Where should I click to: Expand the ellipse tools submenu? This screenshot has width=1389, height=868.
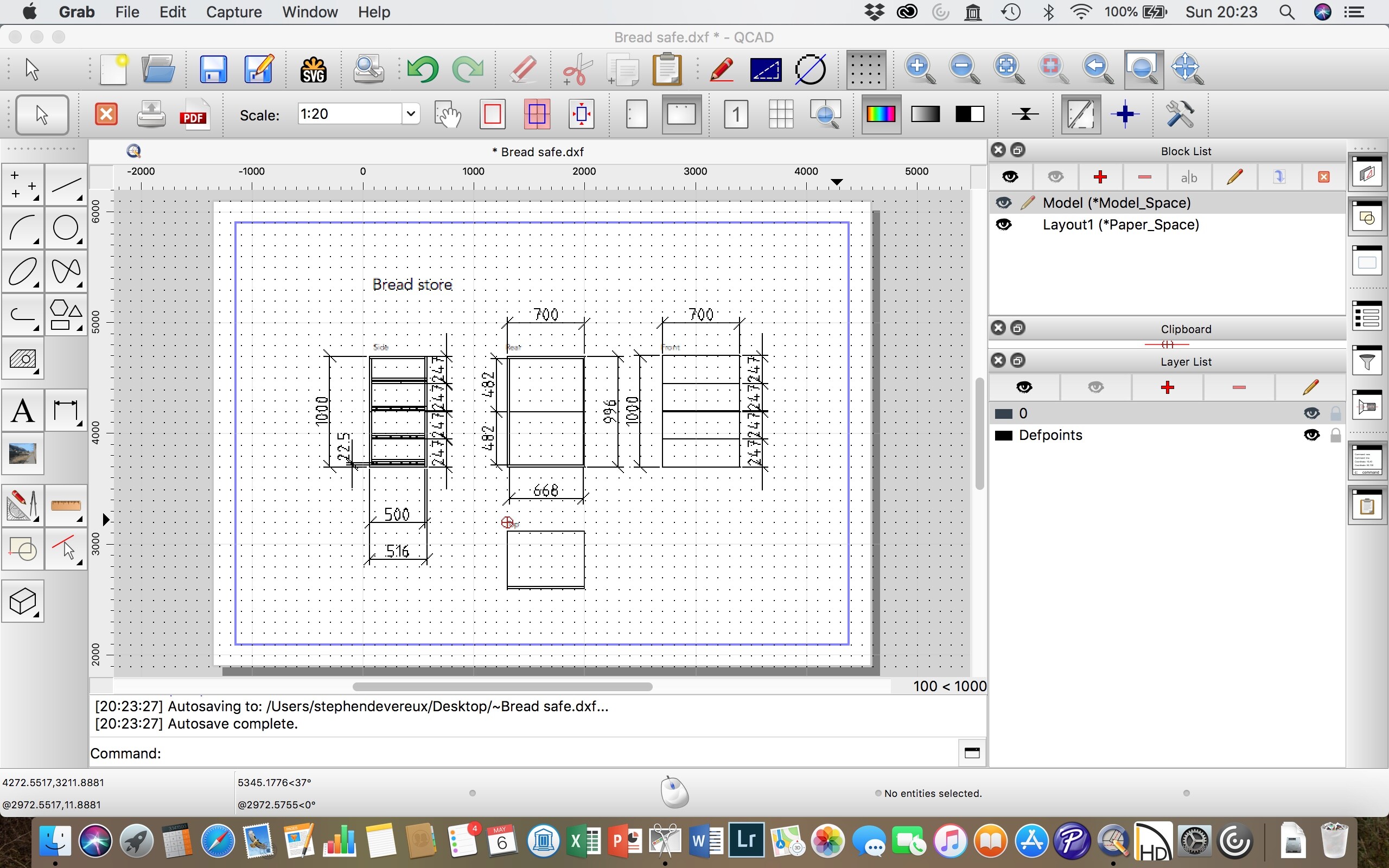(x=23, y=272)
